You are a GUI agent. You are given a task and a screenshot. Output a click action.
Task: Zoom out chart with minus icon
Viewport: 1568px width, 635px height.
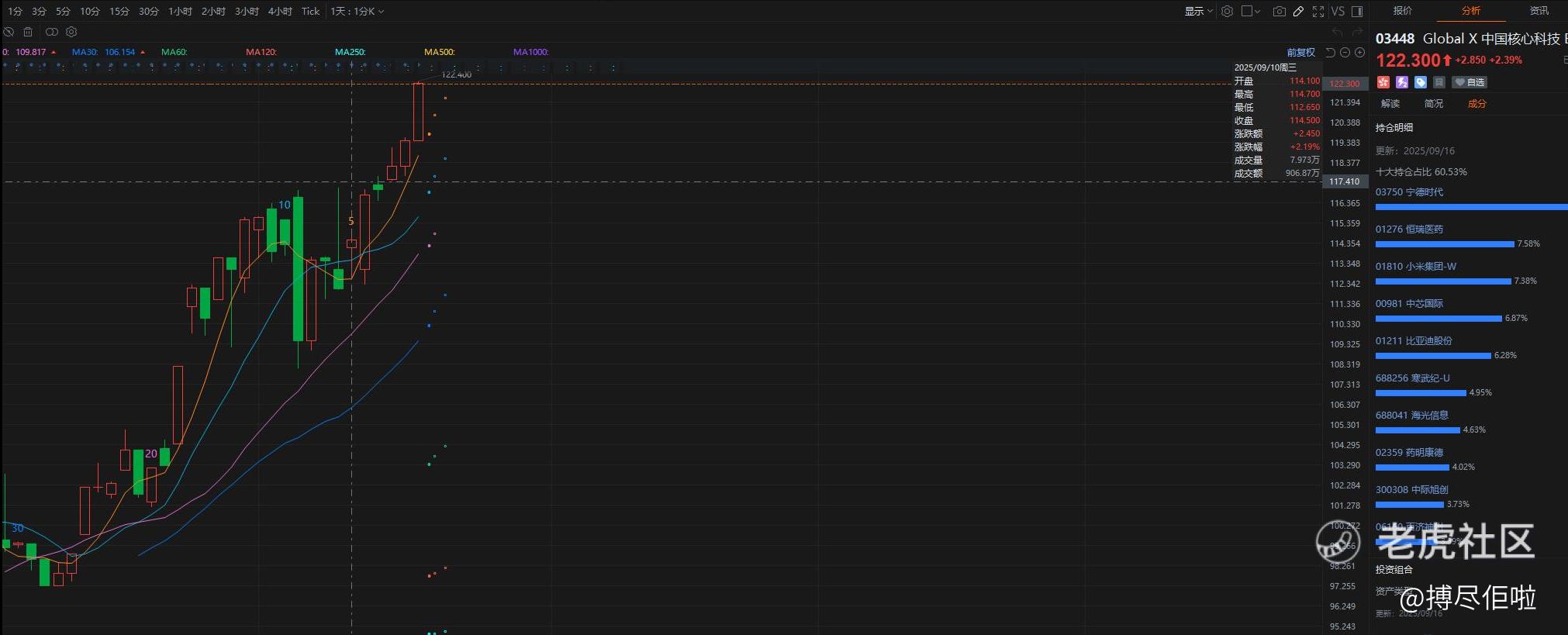[x=1345, y=52]
